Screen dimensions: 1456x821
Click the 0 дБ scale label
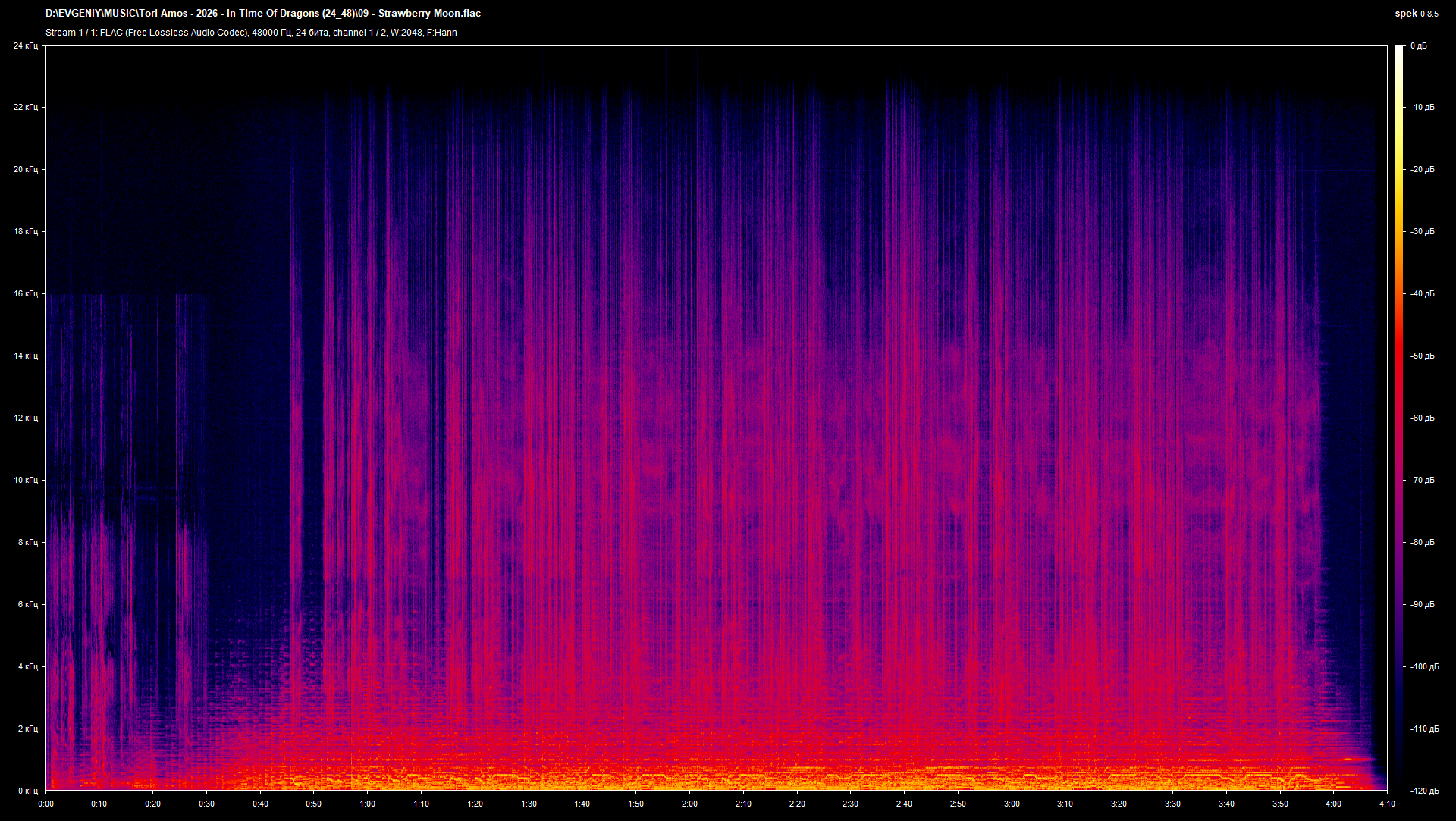(1419, 46)
